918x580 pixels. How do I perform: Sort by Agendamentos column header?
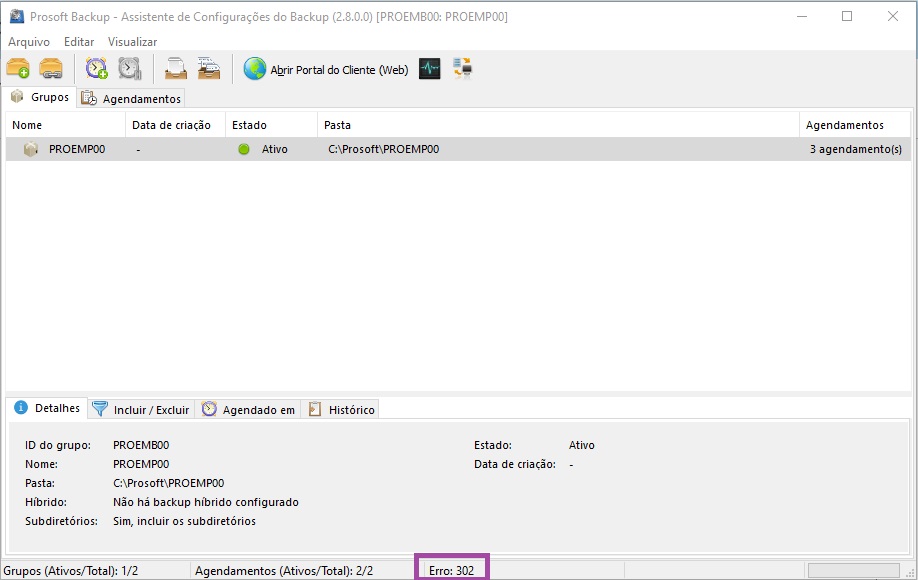click(855, 125)
